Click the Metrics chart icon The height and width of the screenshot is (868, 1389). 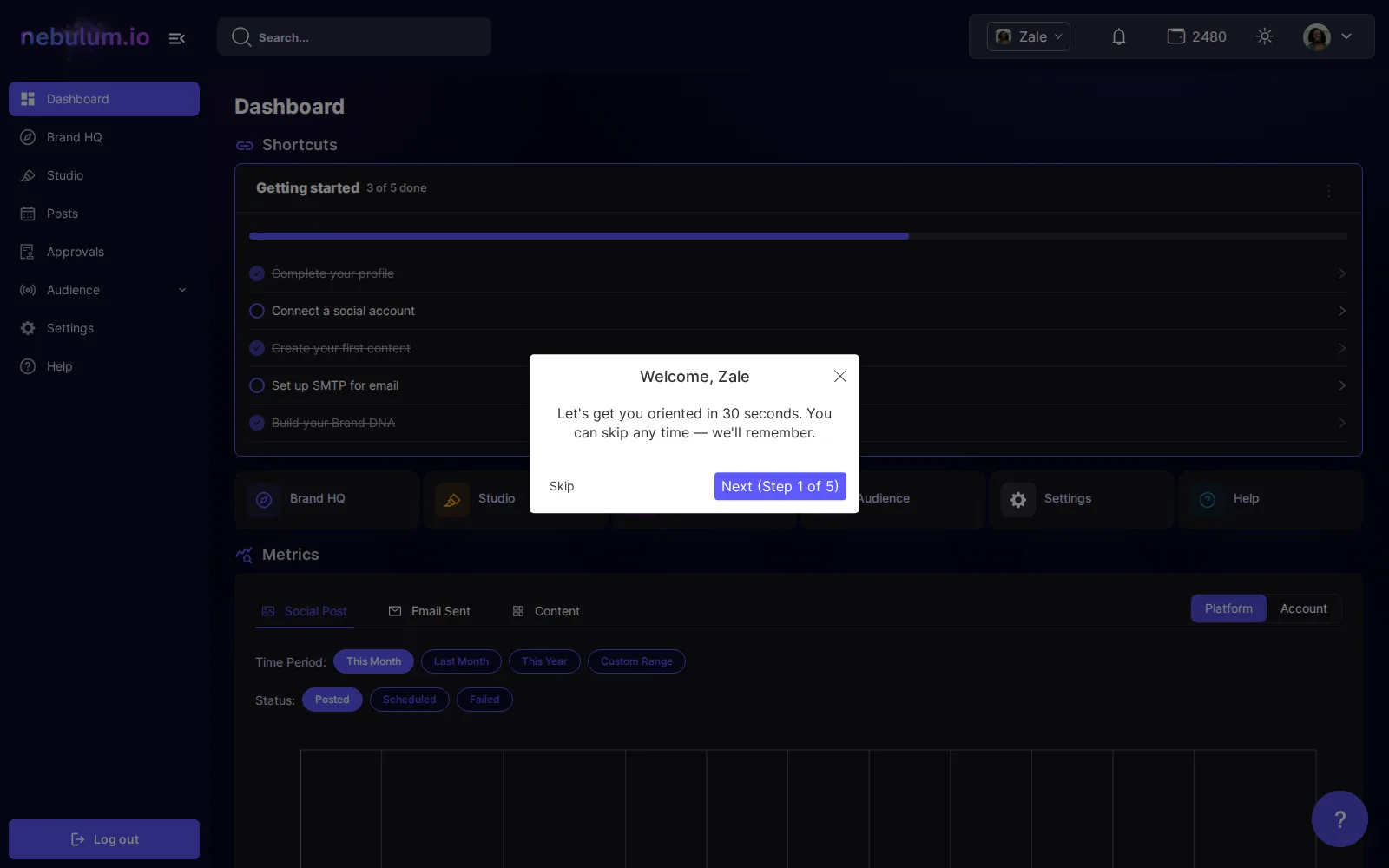(245, 555)
